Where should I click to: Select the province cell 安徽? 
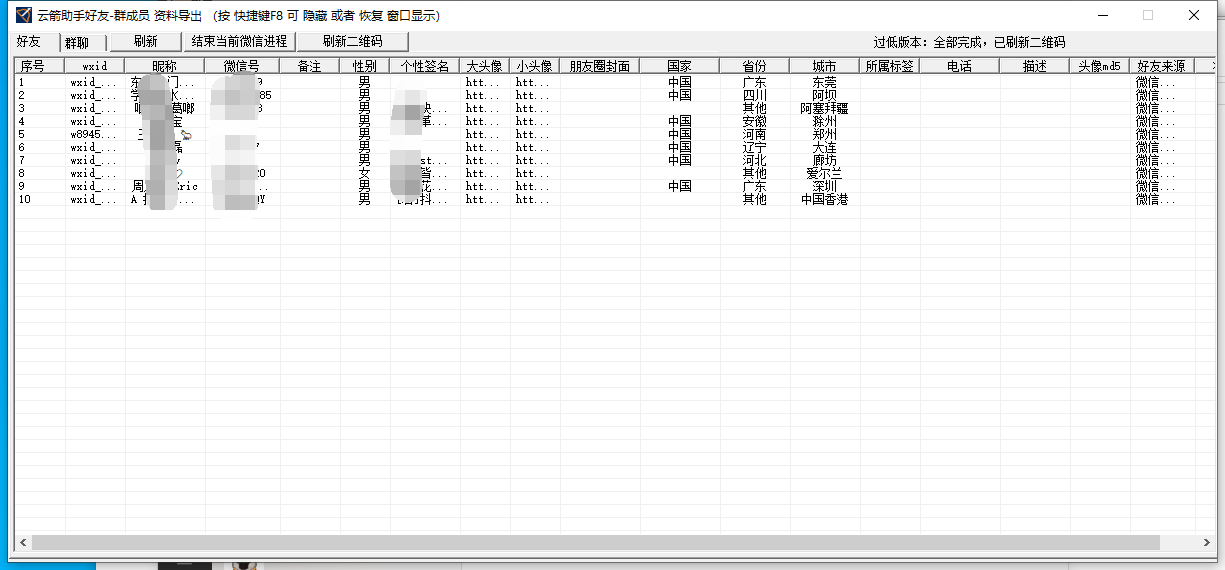[x=755, y=121]
